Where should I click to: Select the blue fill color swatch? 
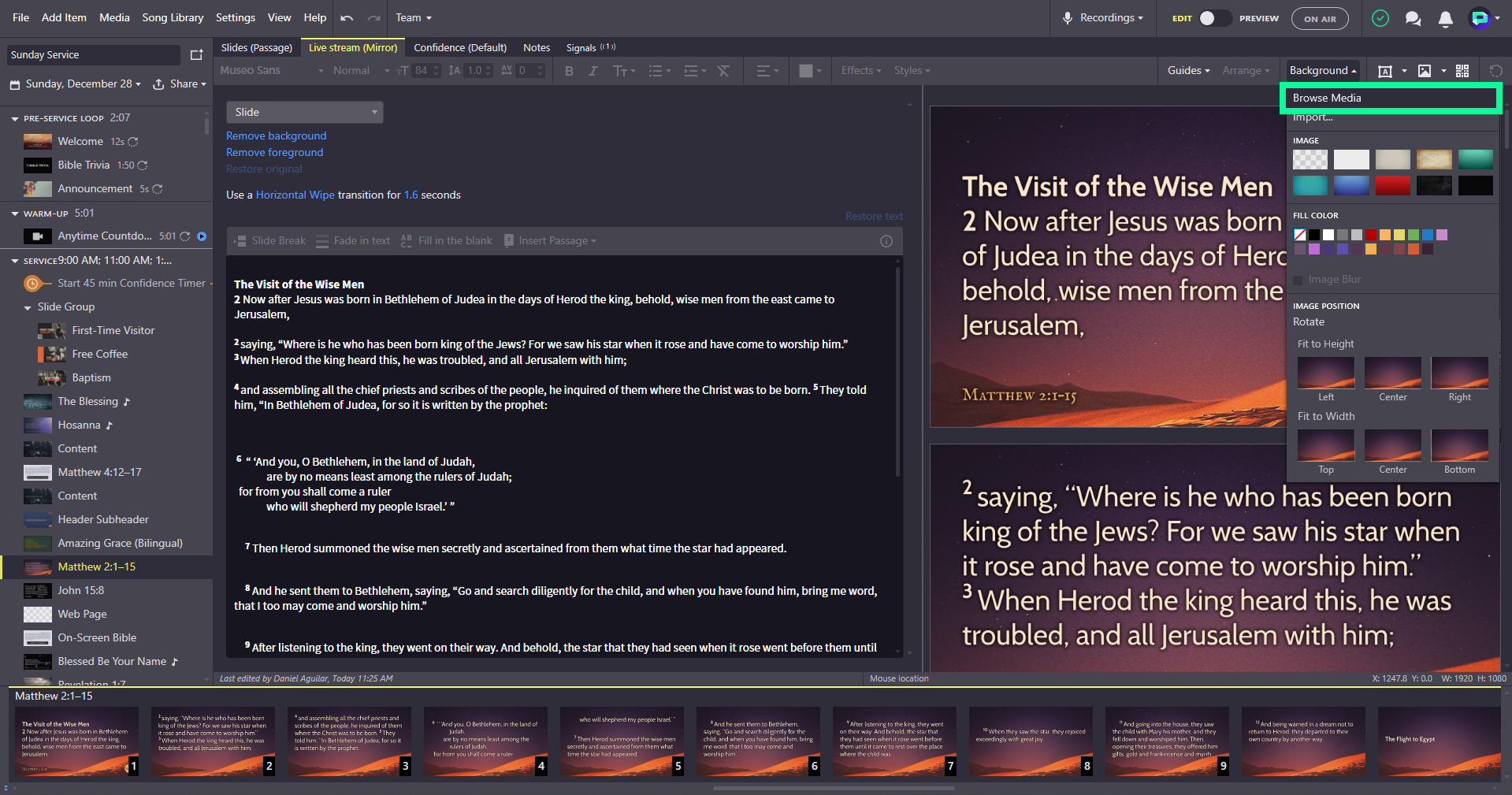tap(1428, 235)
